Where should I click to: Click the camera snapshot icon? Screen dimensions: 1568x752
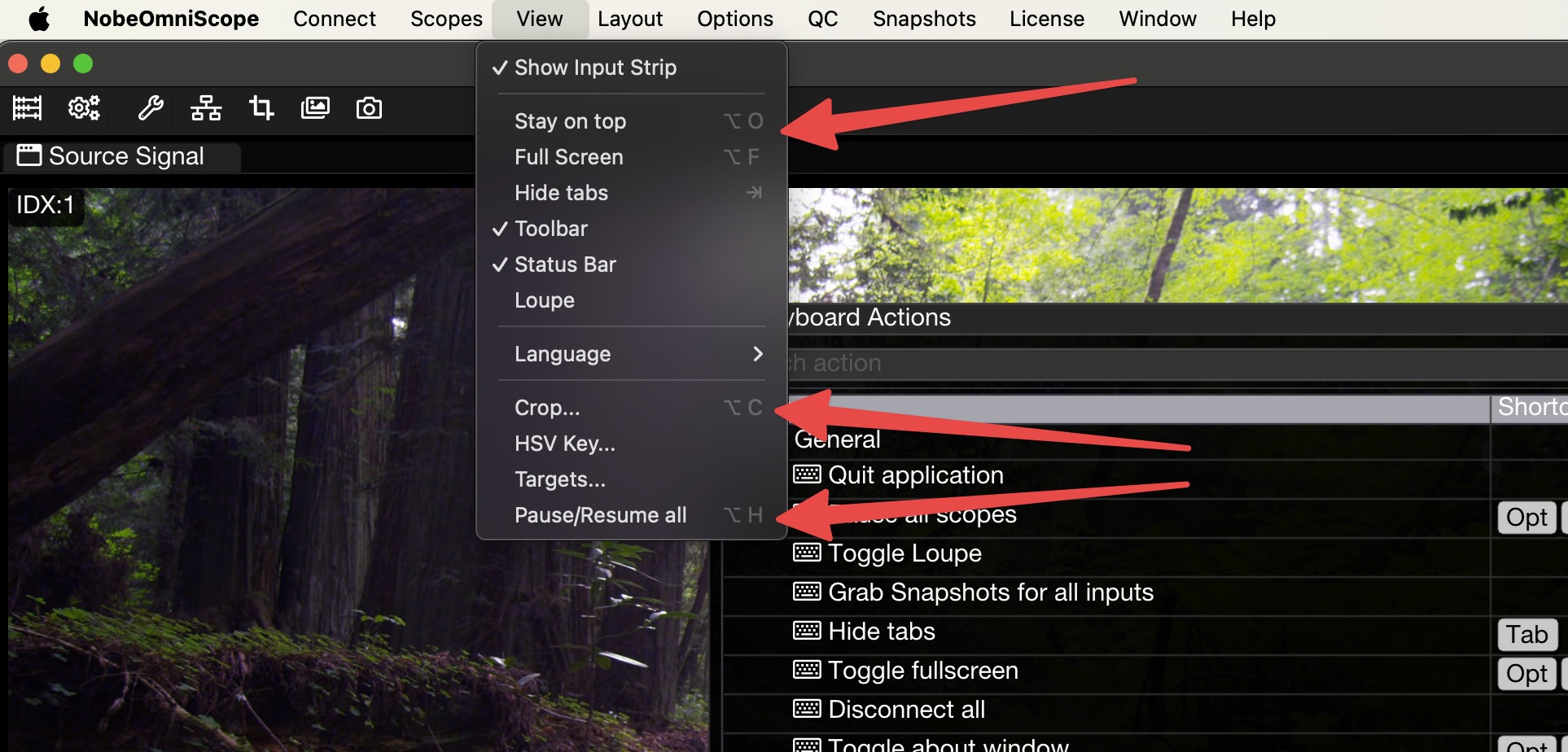click(x=369, y=107)
